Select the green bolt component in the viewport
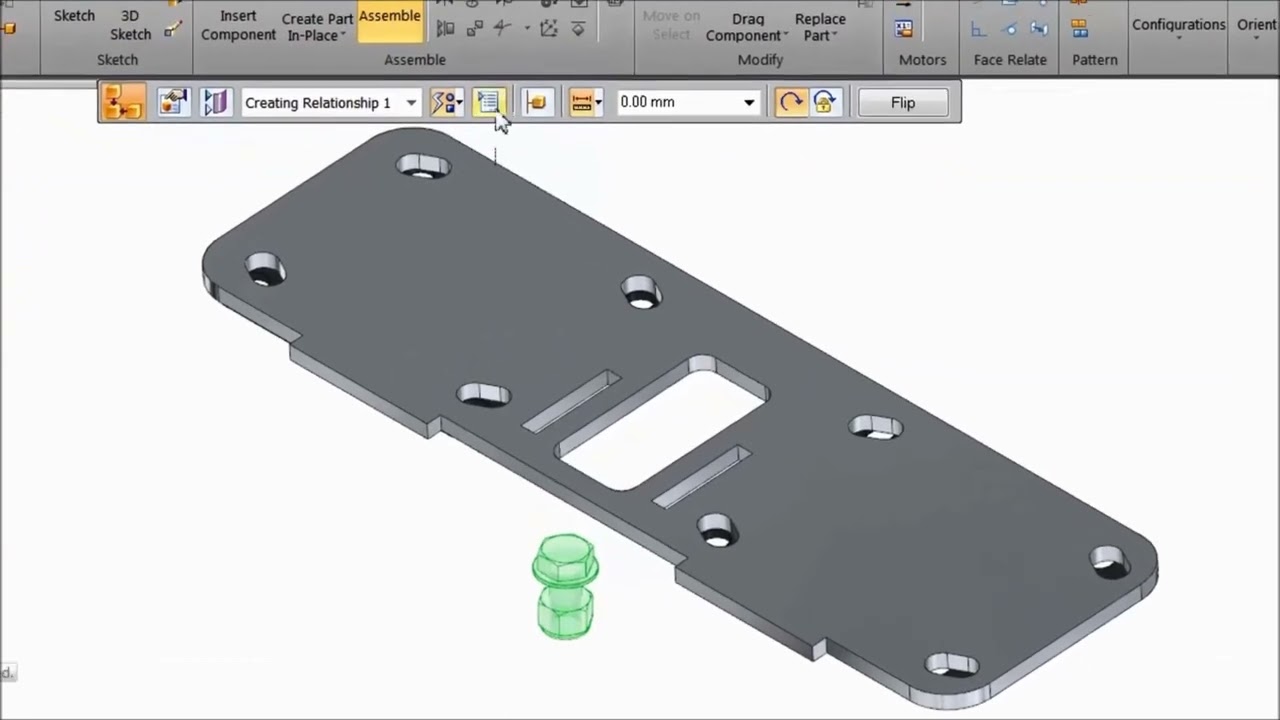This screenshot has width=1280, height=720. tap(566, 587)
